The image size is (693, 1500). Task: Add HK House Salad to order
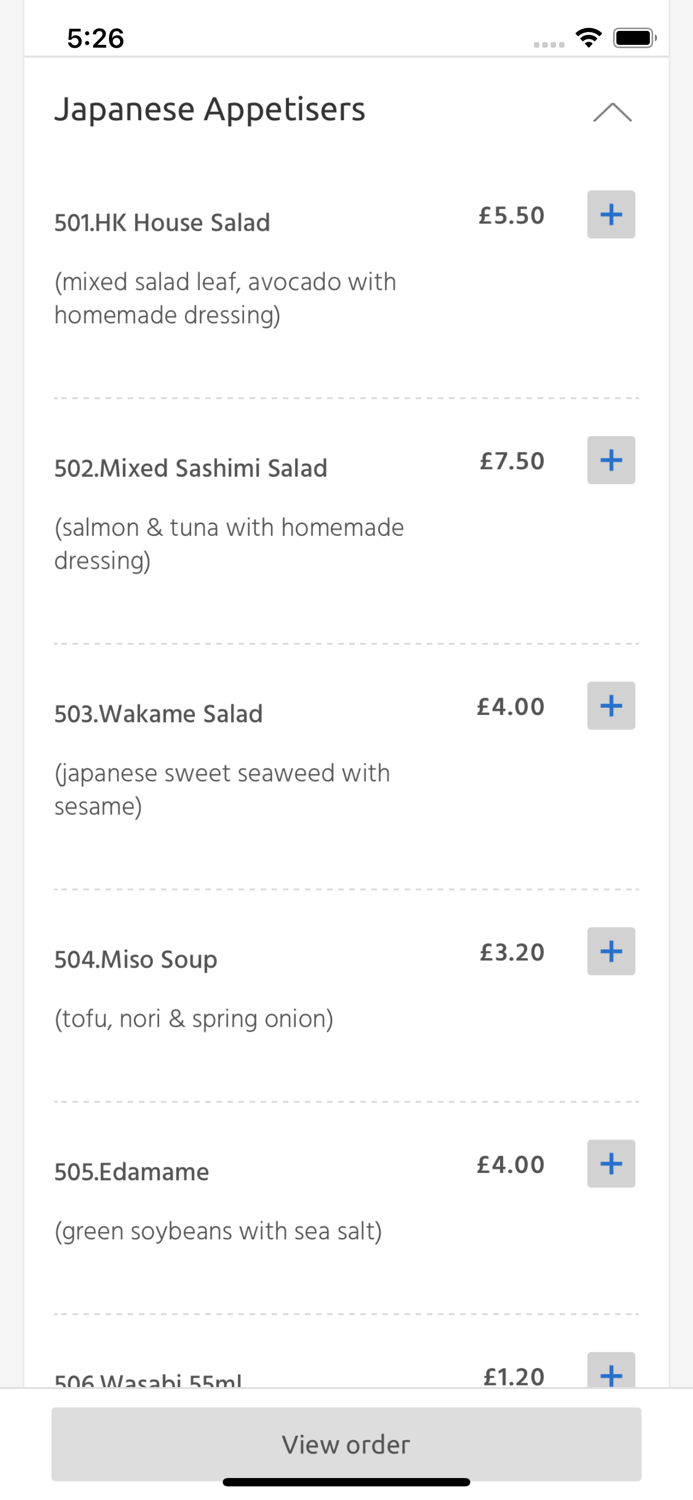(611, 214)
